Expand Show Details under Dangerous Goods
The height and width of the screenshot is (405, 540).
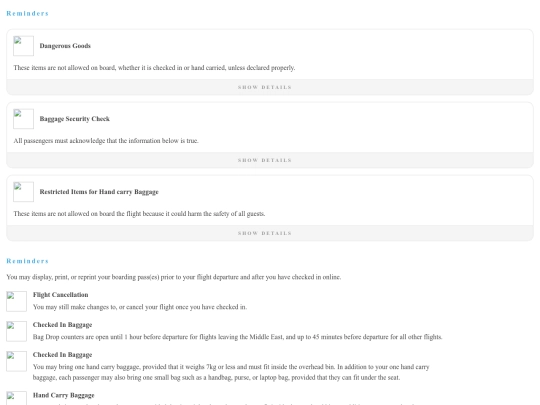click(x=264, y=87)
